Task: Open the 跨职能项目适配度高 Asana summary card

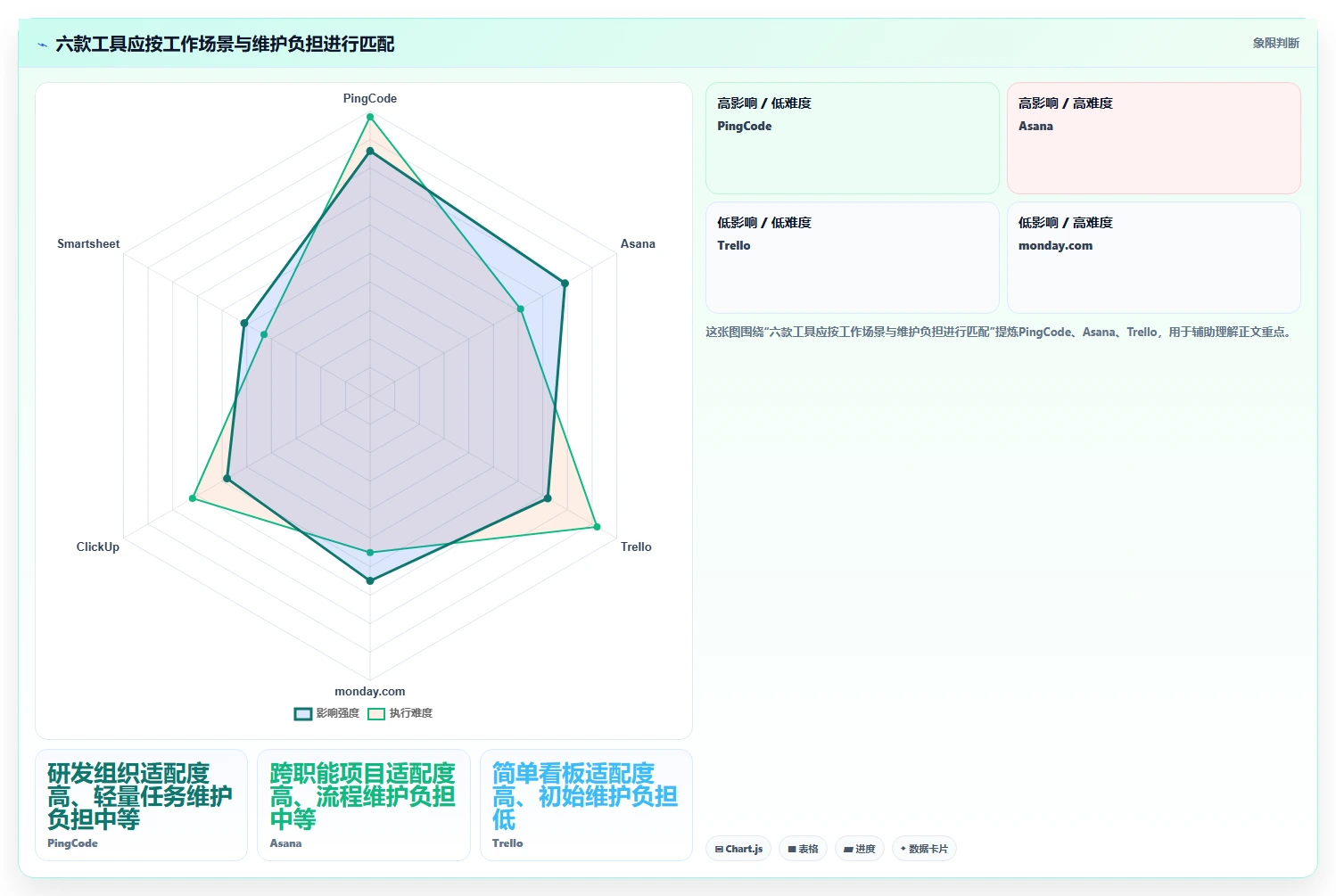Action: [x=364, y=805]
